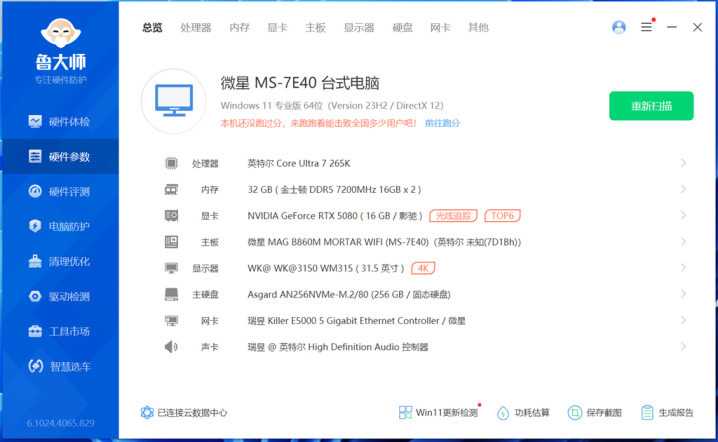
Task: Click 保存截图 to save screenshot
Action: tap(595, 413)
